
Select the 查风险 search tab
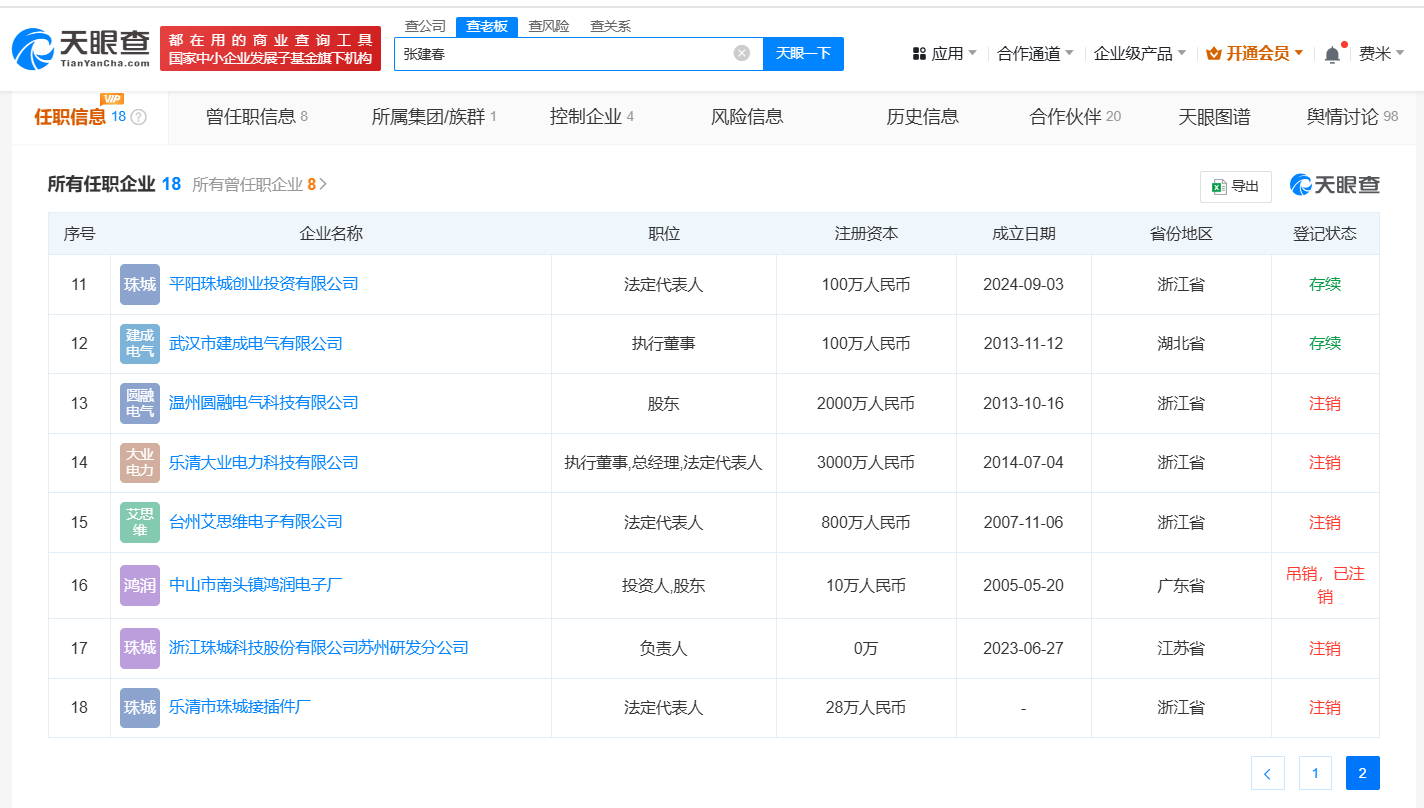point(549,26)
